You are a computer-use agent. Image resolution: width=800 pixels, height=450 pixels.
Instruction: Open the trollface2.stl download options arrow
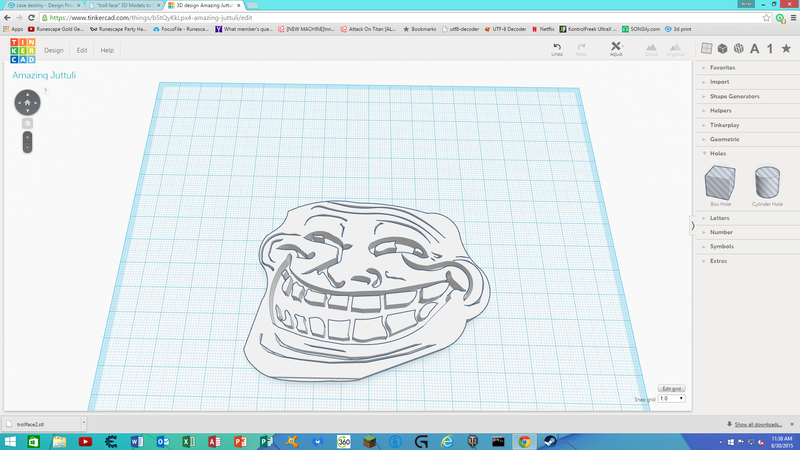pos(84,423)
